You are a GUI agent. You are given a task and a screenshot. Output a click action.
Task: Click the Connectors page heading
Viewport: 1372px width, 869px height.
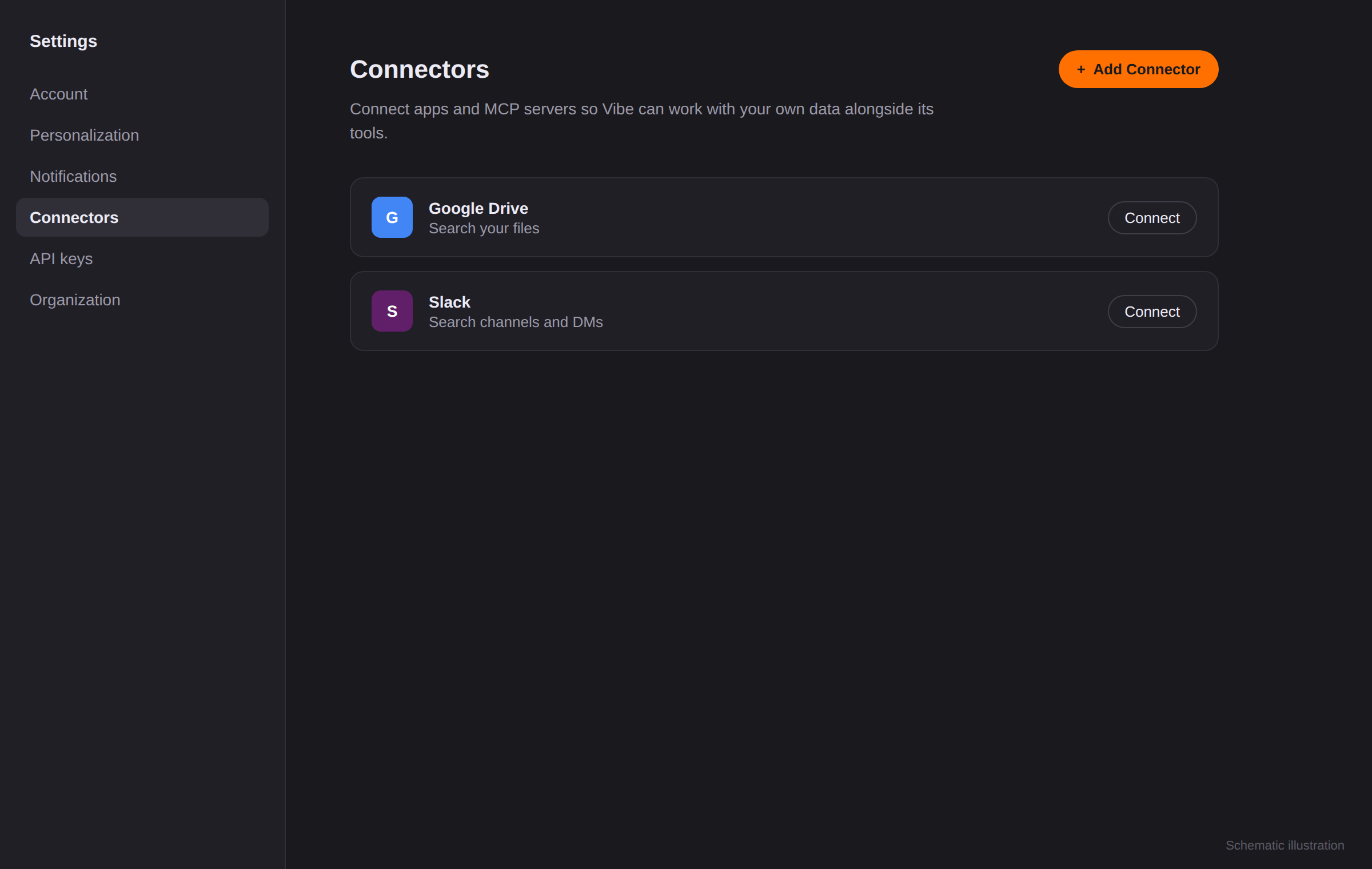pyautogui.click(x=420, y=69)
